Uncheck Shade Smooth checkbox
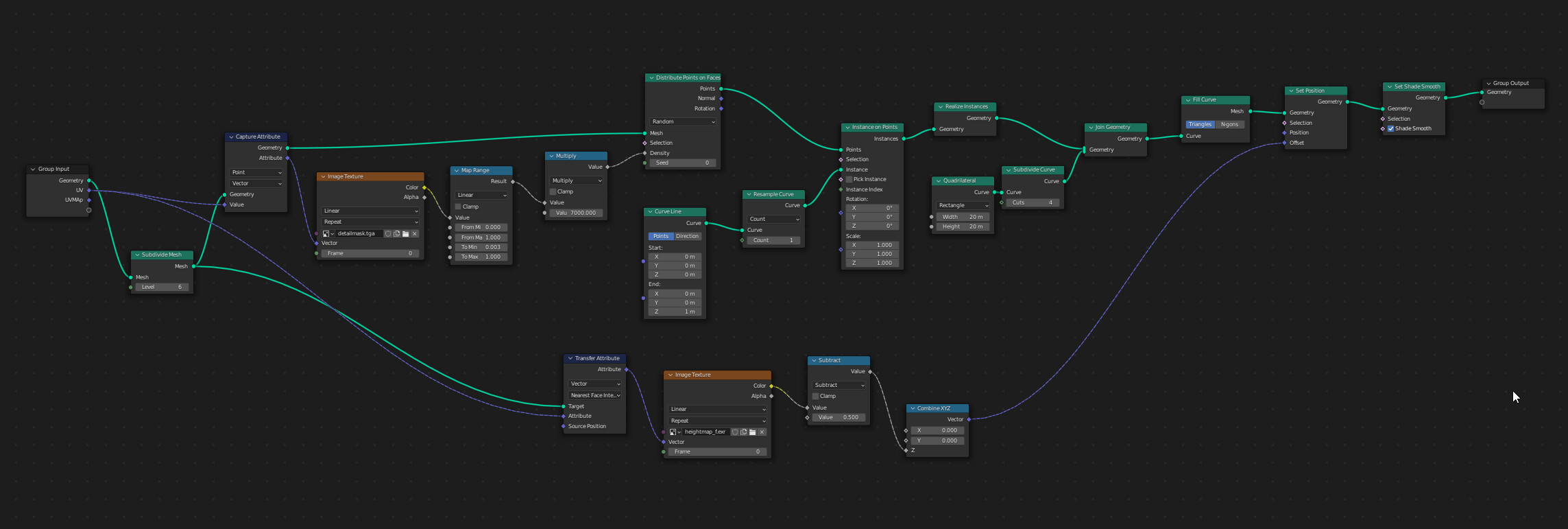Viewport: 1568px width, 529px height. [x=1391, y=128]
